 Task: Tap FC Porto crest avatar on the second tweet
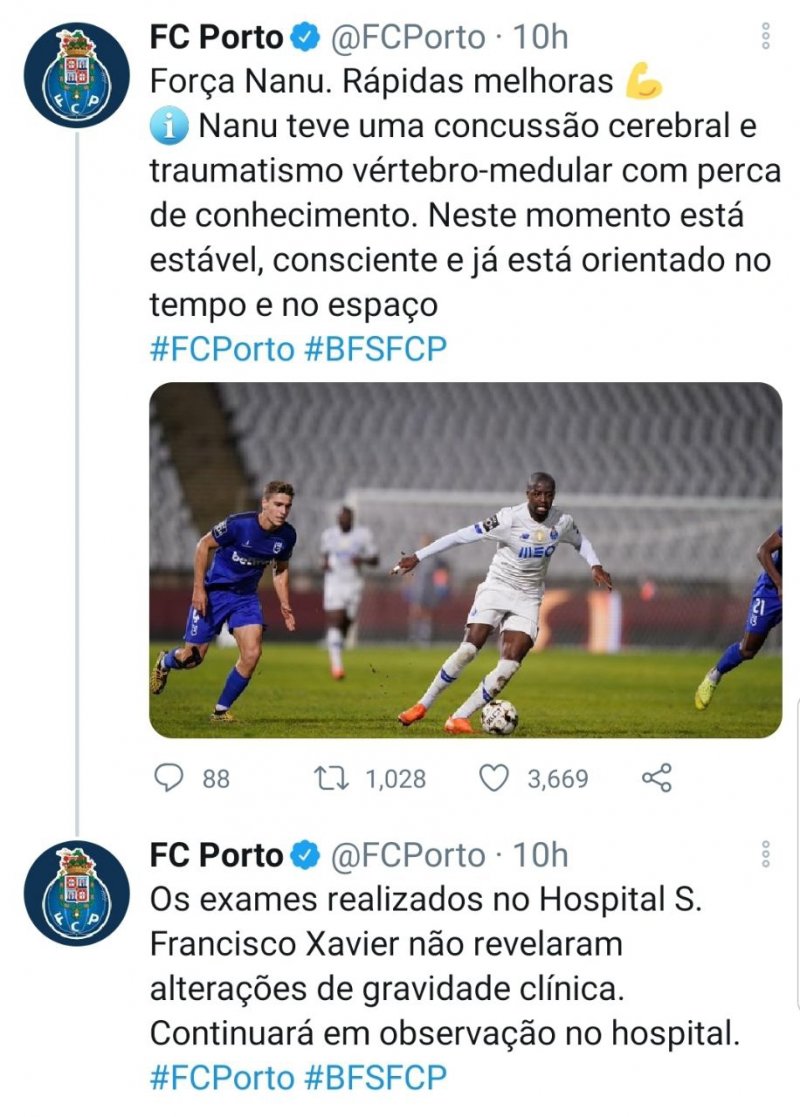point(77,893)
